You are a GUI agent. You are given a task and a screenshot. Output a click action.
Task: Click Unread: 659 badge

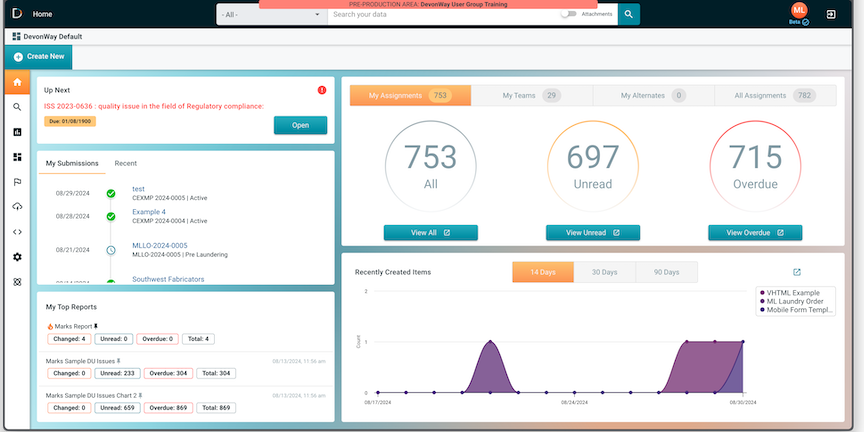point(117,408)
